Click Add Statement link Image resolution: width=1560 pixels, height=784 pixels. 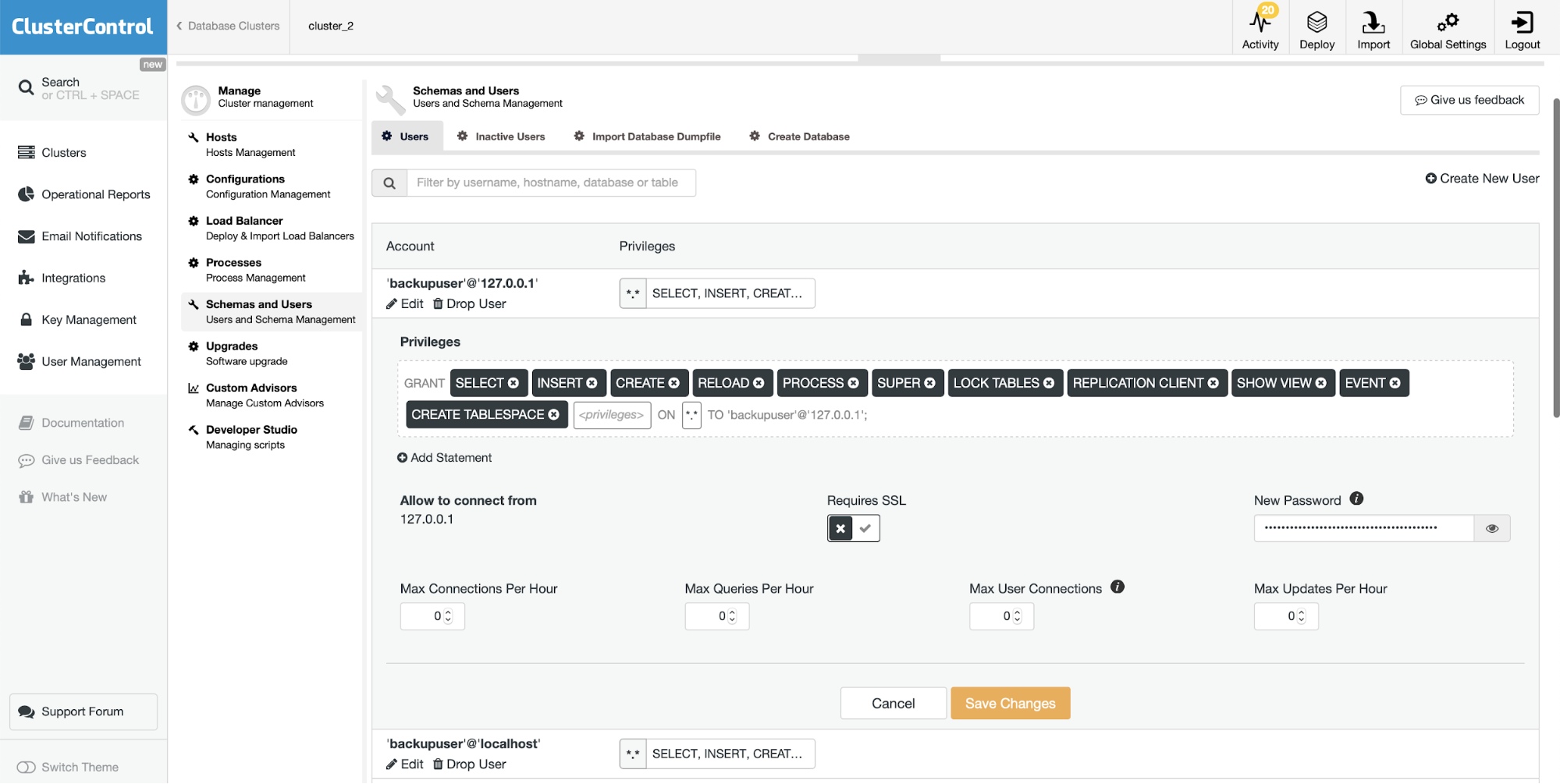pyautogui.click(x=444, y=458)
